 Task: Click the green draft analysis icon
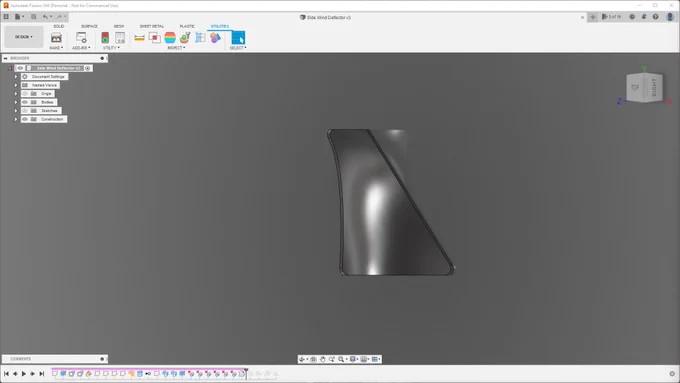point(185,38)
